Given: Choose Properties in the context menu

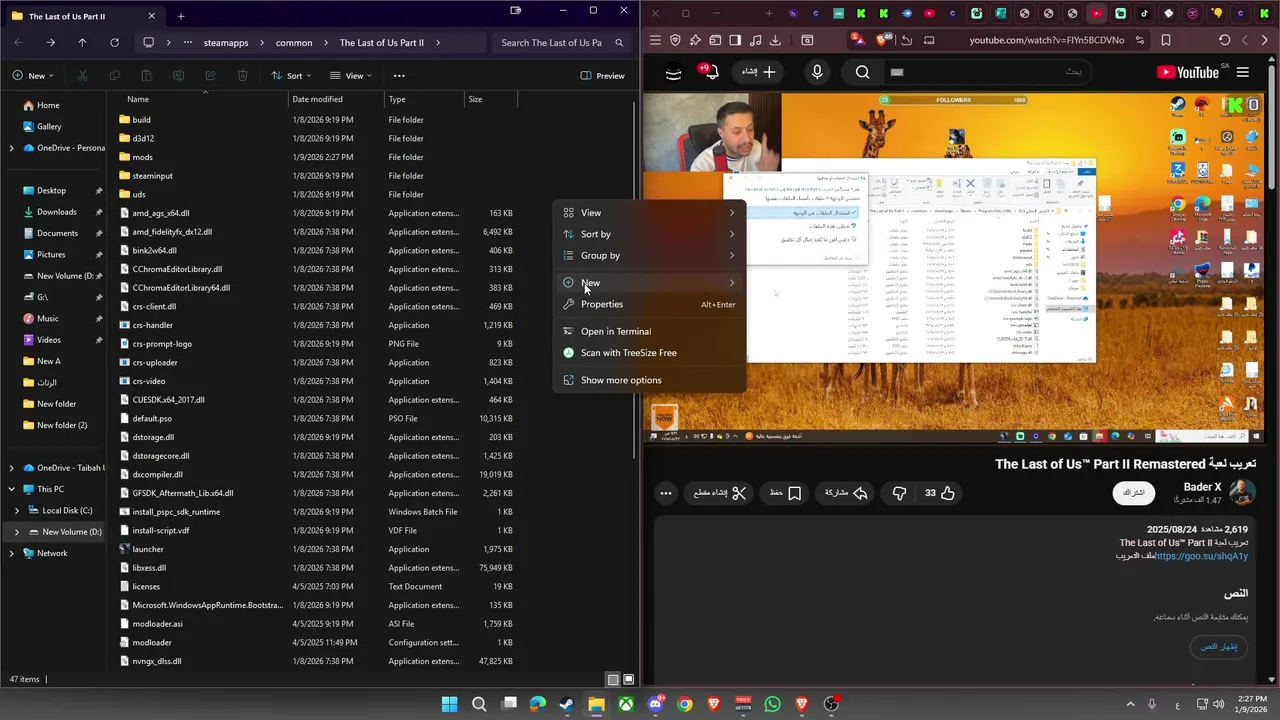Looking at the screenshot, I should 649,304.
